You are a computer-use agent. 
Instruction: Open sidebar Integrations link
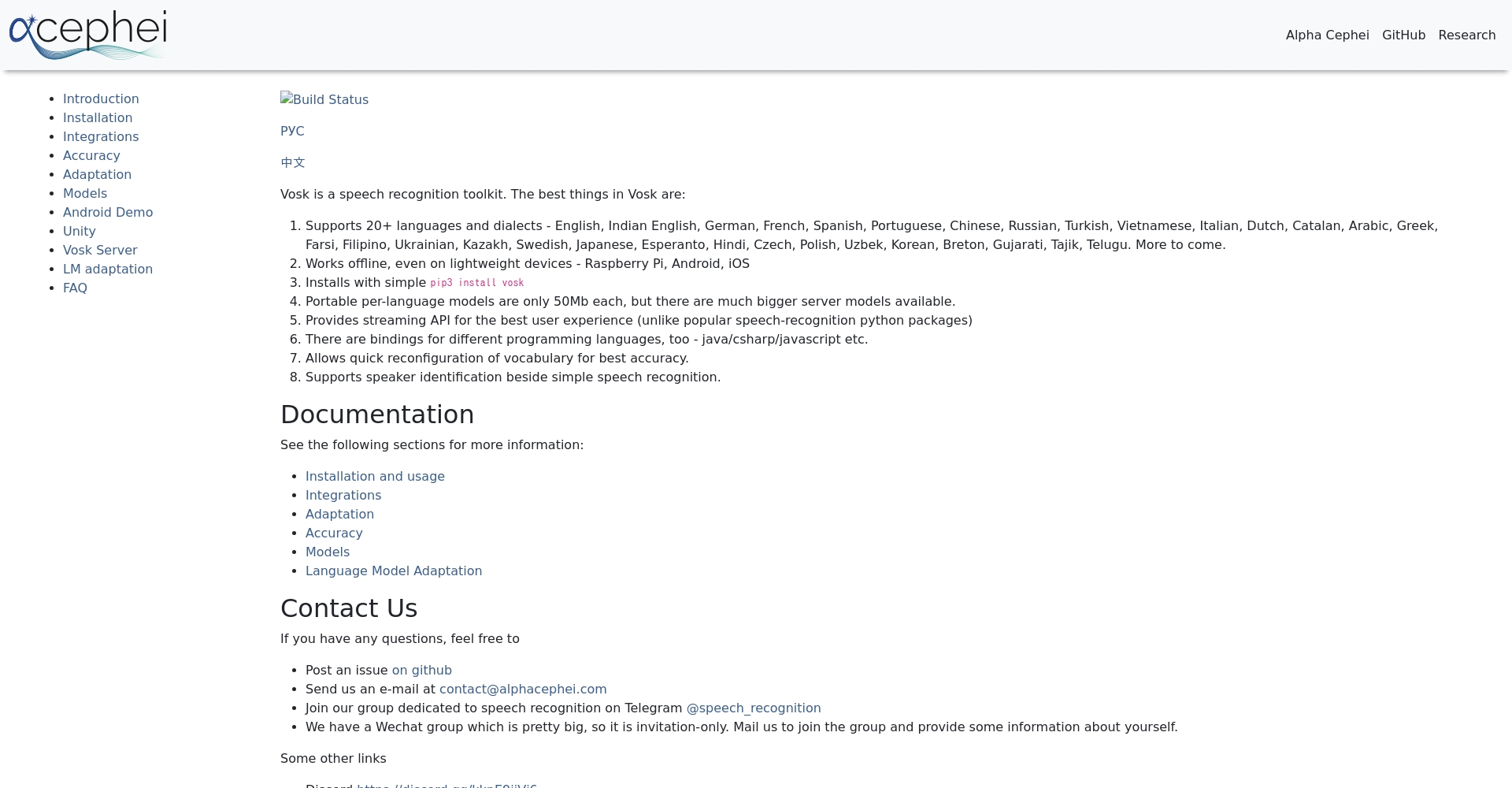tap(101, 136)
